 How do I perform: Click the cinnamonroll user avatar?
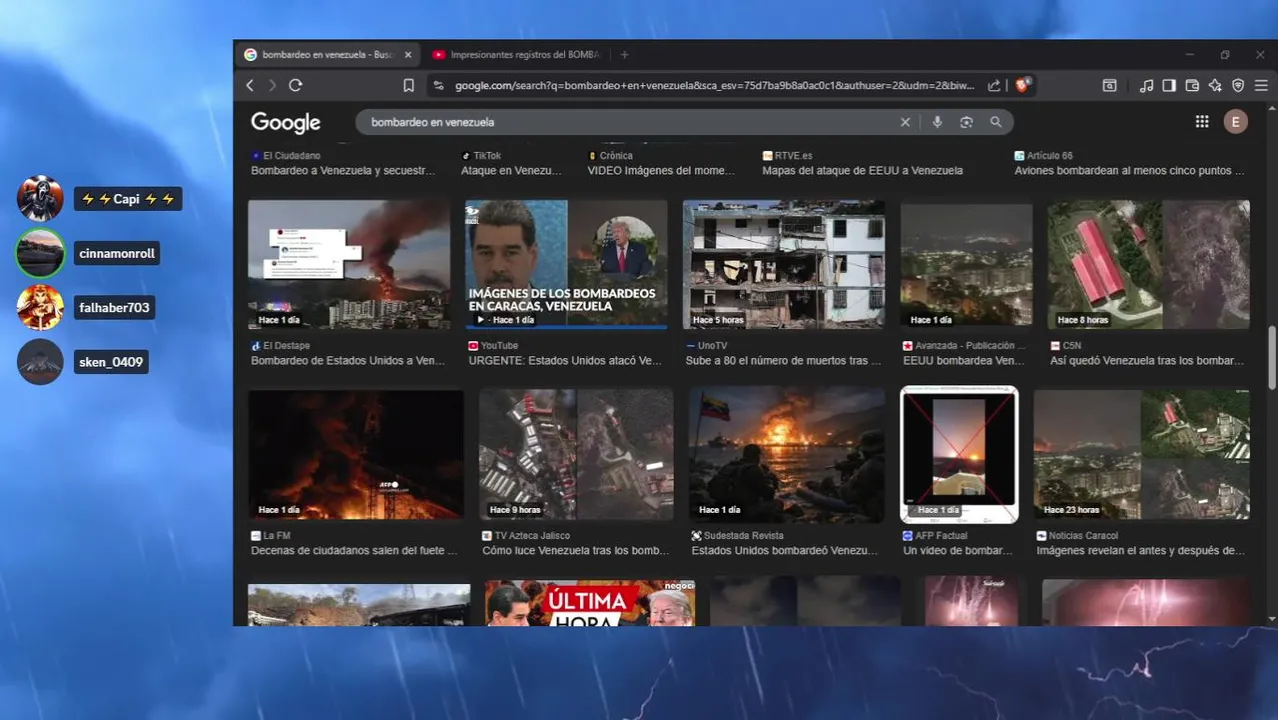point(40,253)
